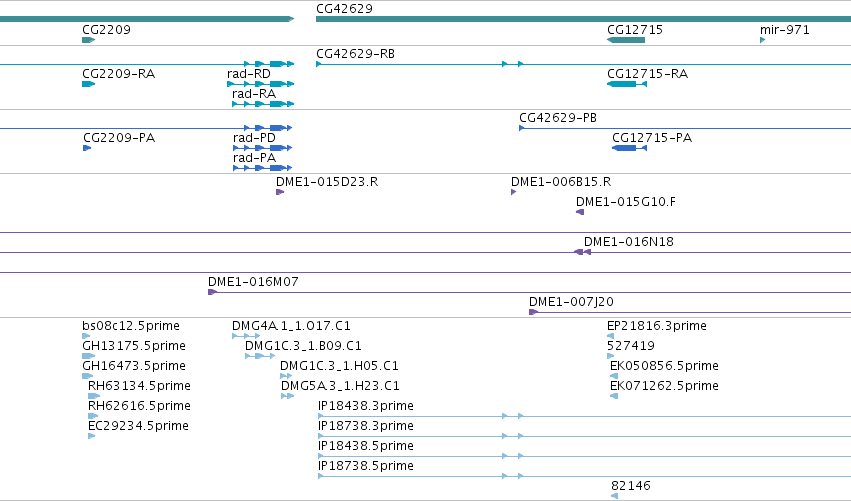Click the GH16473.5prime EST label
The height and width of the screenshot is (501, 851).
[x=134, y=366]
